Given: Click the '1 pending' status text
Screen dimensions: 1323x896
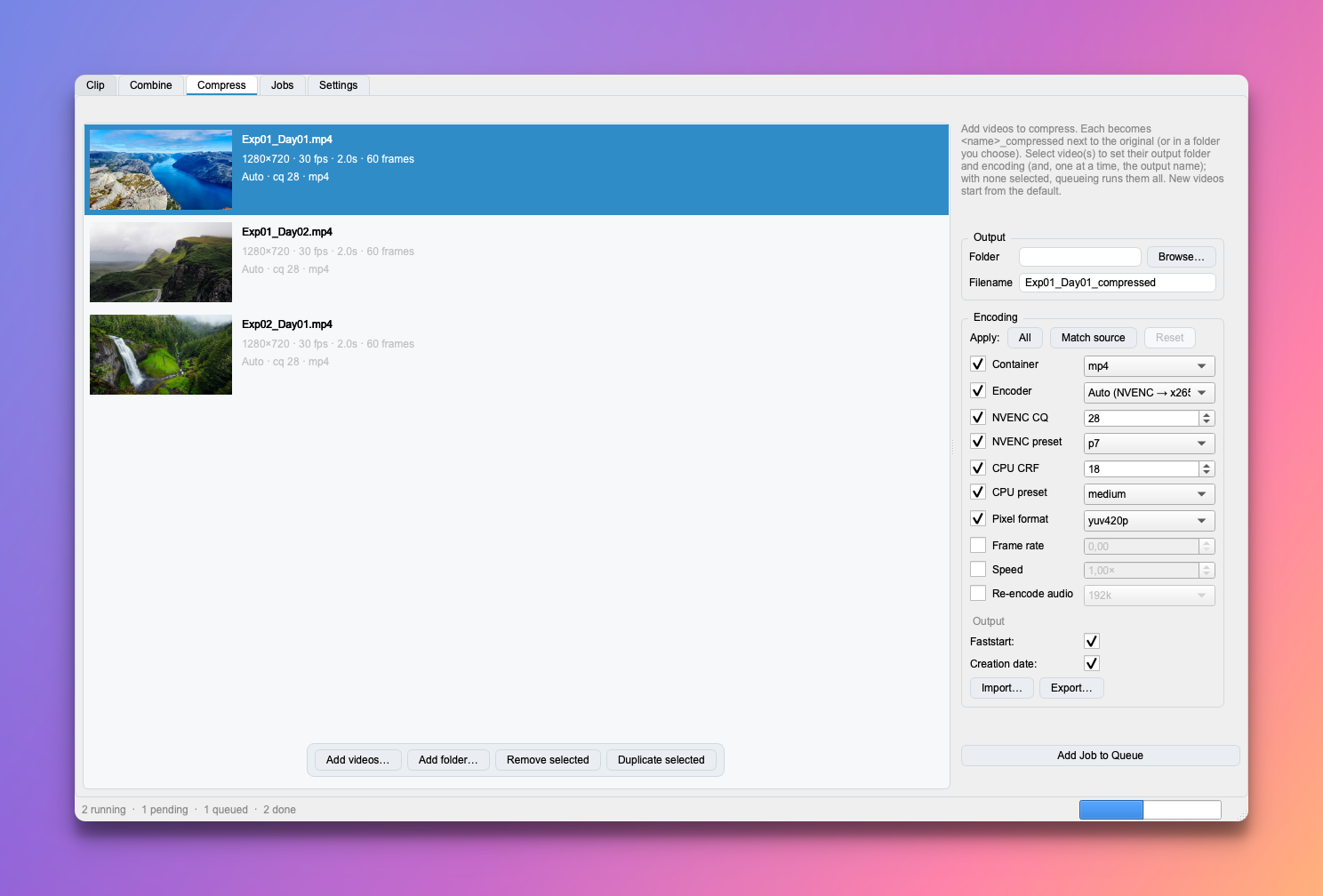Looking at the screenshot, I should click(x=164, y=810).
